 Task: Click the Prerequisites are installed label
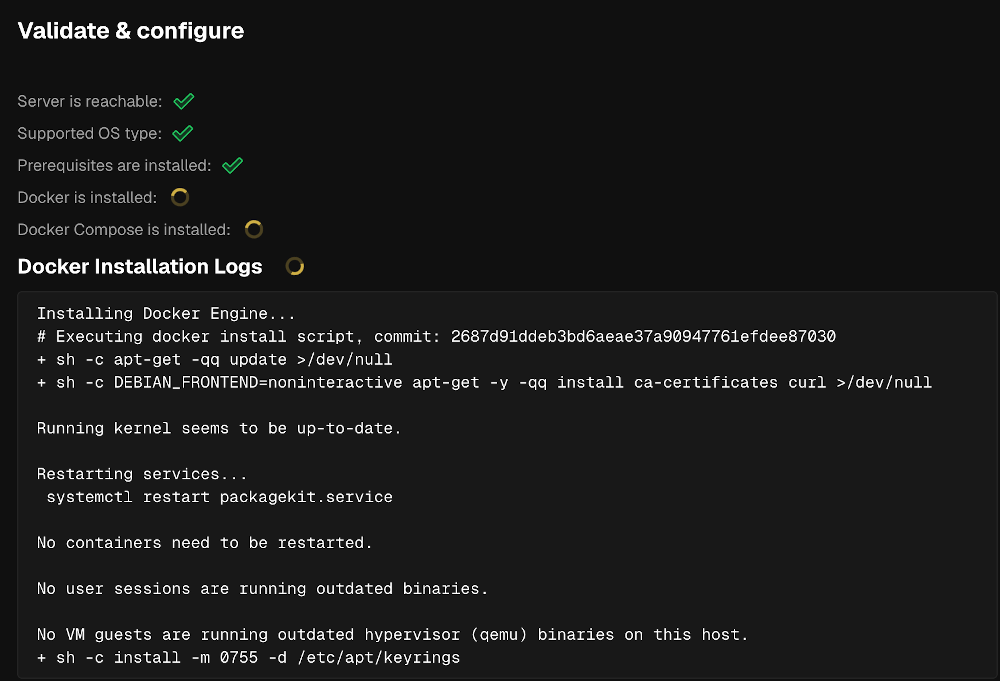pos(114,166)
